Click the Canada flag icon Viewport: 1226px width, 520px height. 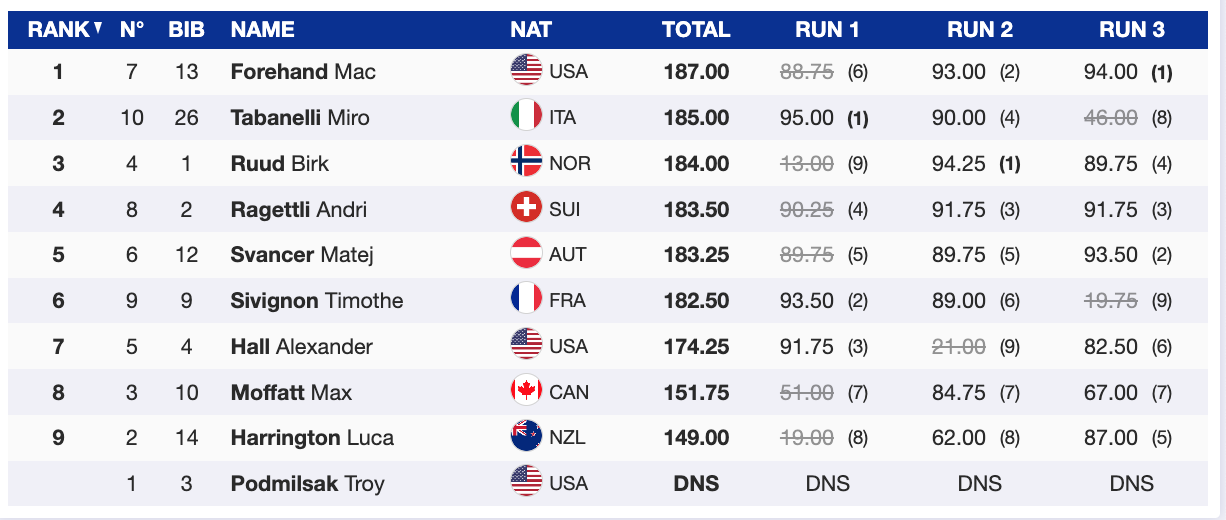tap(526, 392)
